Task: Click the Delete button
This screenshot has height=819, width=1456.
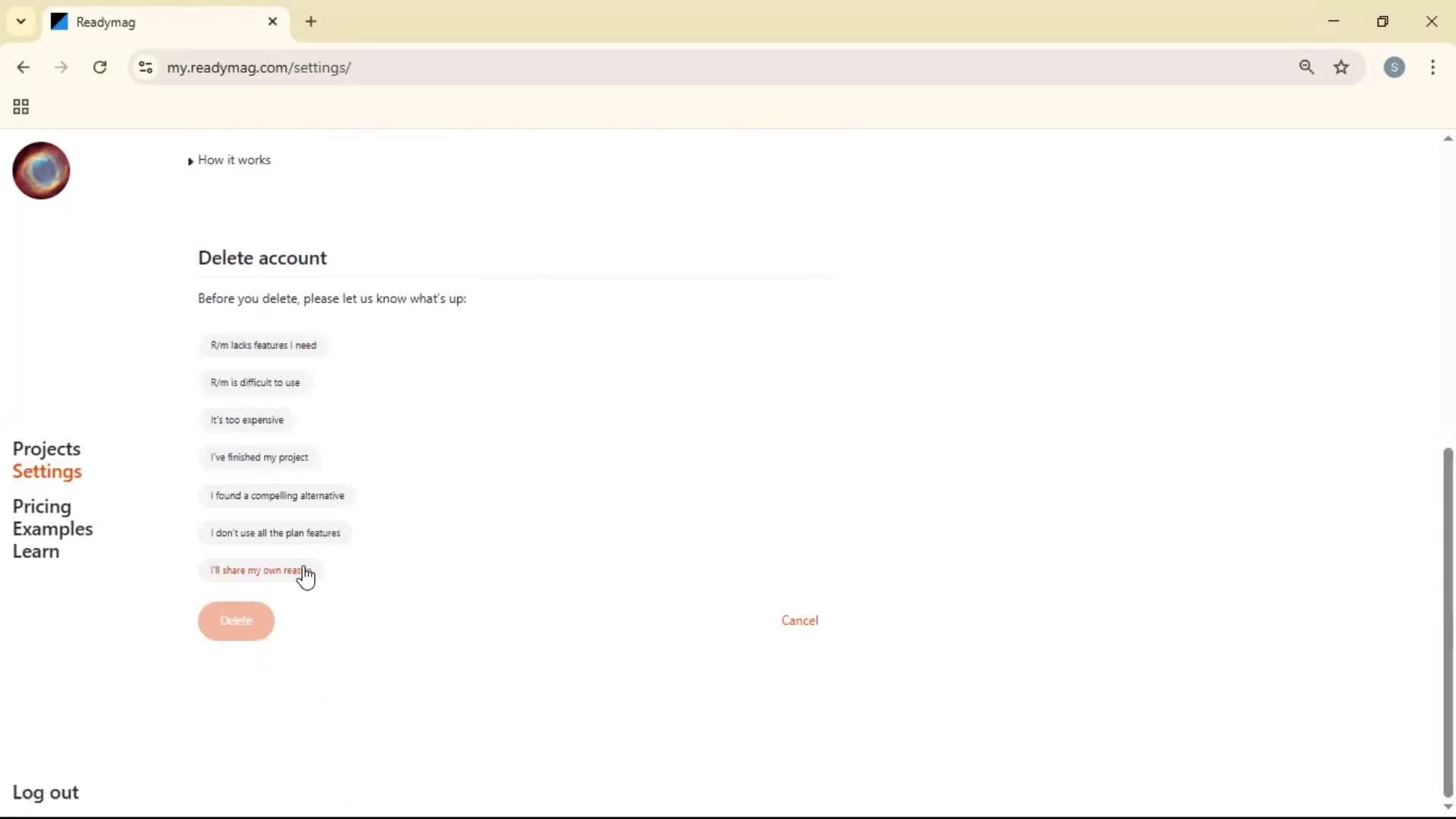Action: (x=236, y=620)
